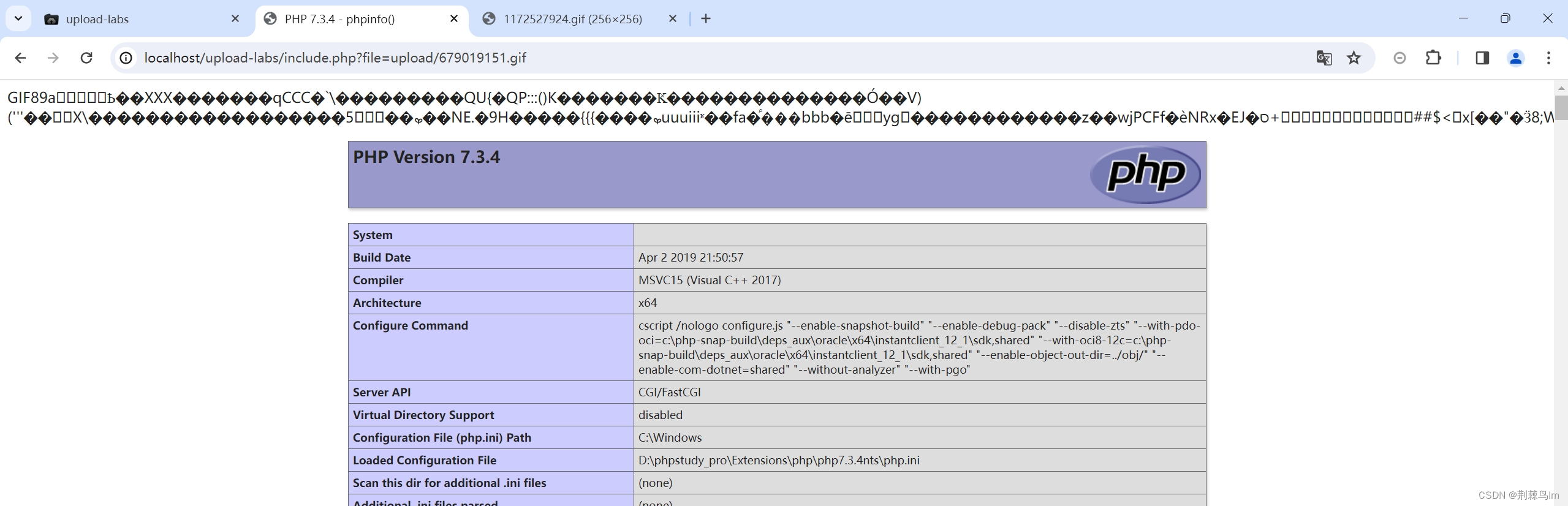Open the profile avatar menu
Image resolution: width=1568 pixels, height=506 pixels.
coord(1515,58)
